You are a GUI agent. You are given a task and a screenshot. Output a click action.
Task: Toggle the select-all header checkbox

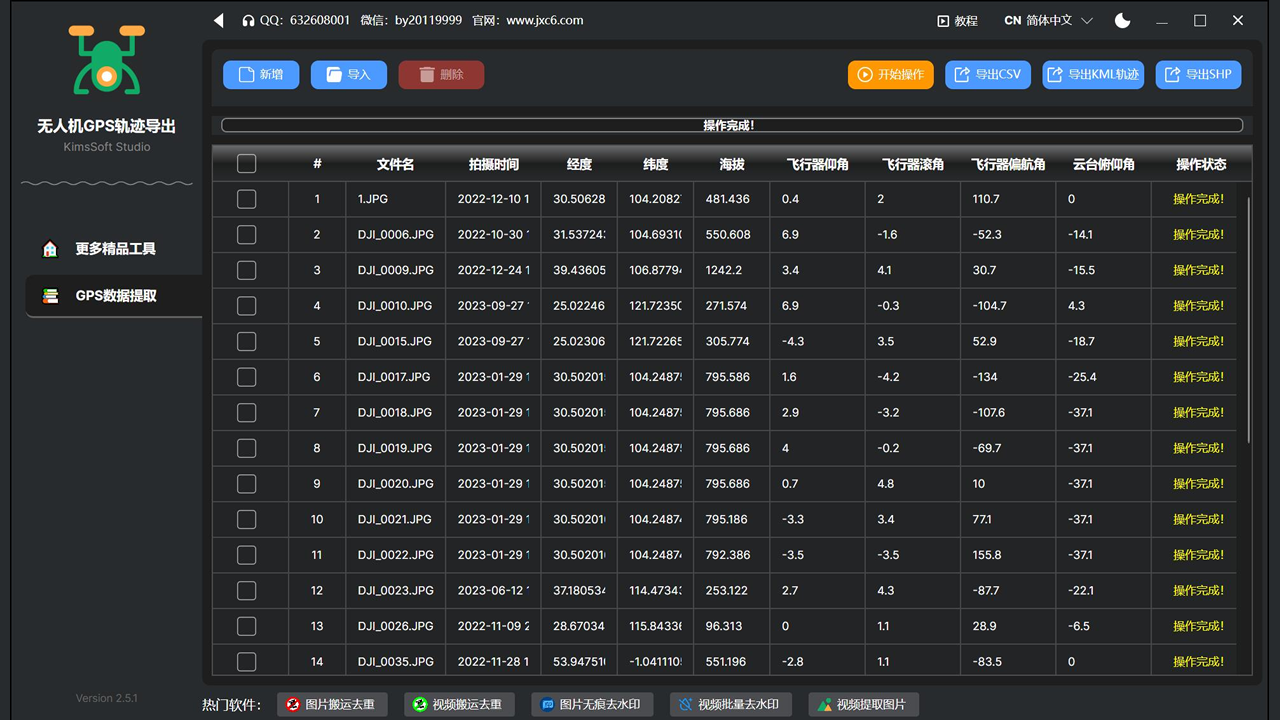(x=247, y=164)
